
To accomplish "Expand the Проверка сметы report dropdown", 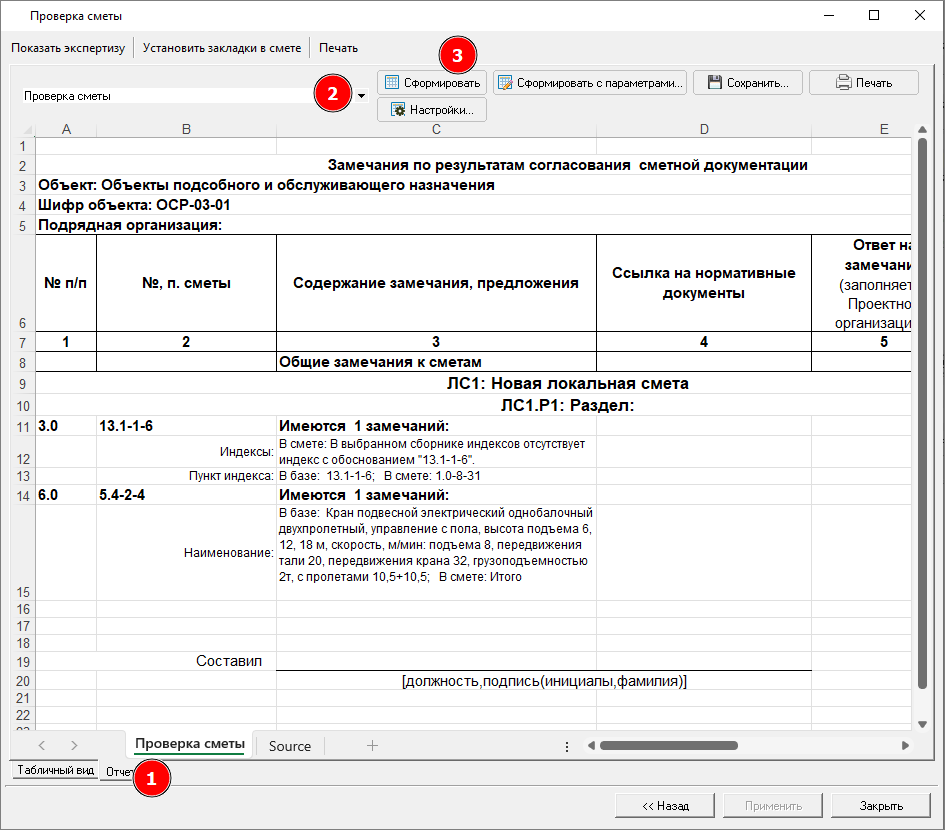I will point(361,96).
